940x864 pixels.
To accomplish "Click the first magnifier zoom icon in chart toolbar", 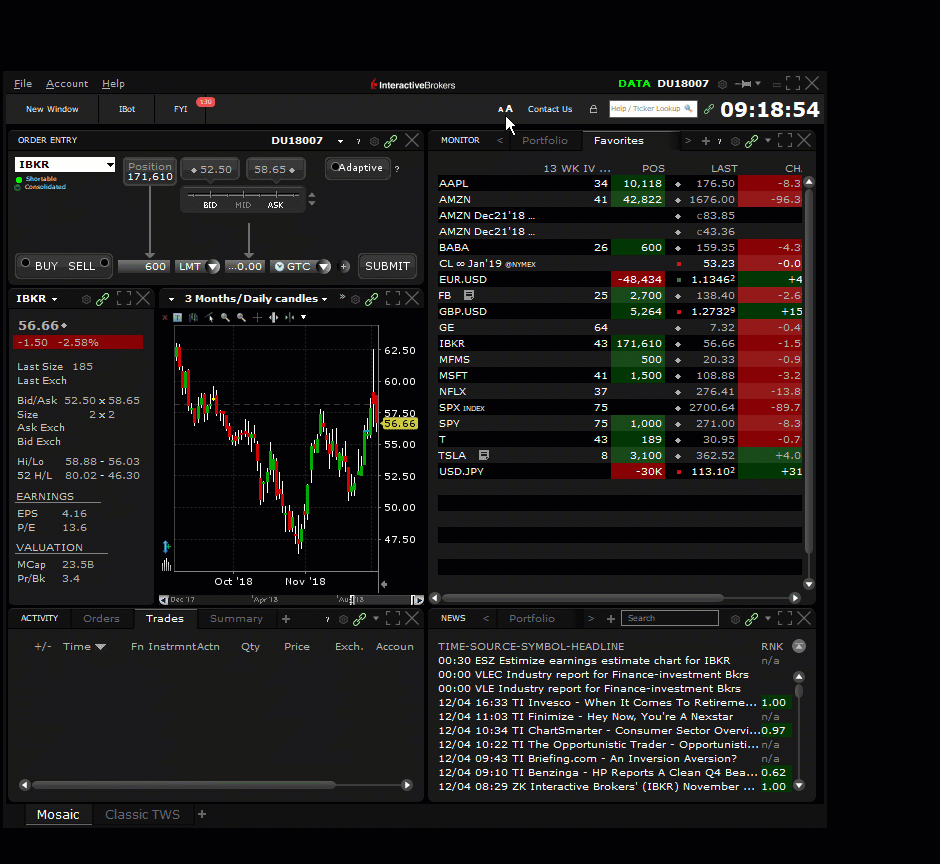I will pyautogui.click(x=225, y=317).
